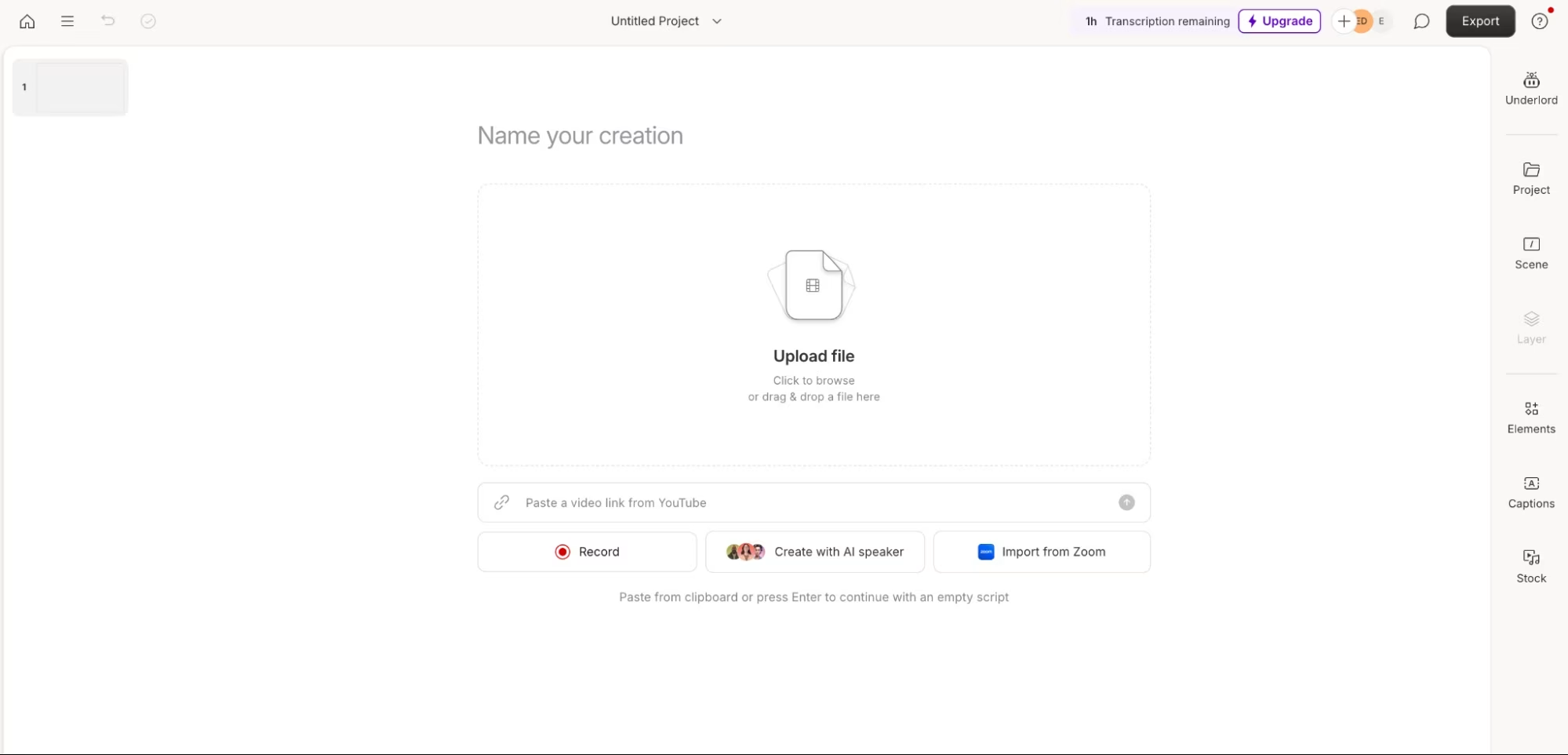Viewport: 1568px width, 755px height.
Task: Expand the Untitled Project title dropdown
Action: [717, 21]
